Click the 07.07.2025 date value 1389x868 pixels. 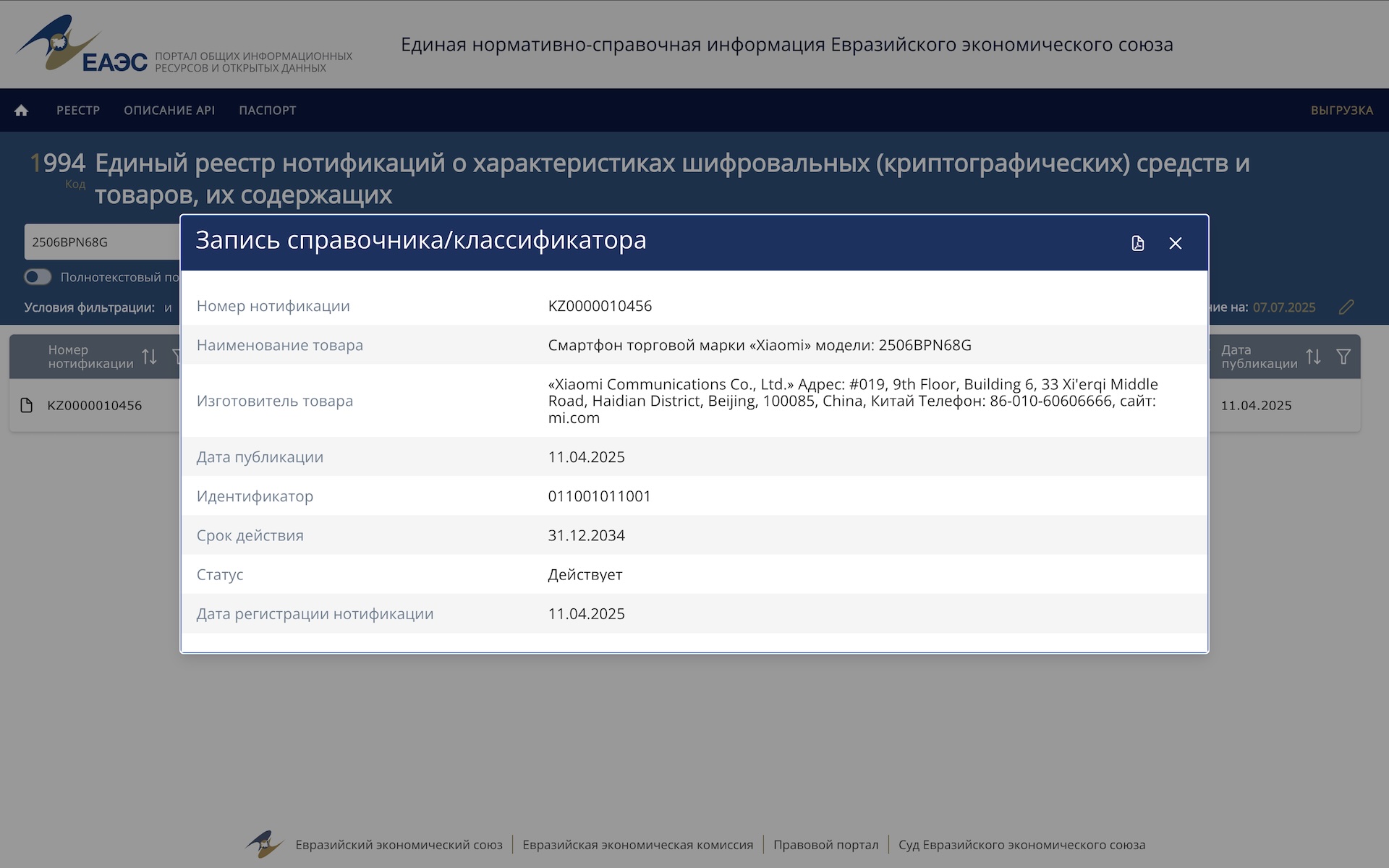tap(1283, 307)
